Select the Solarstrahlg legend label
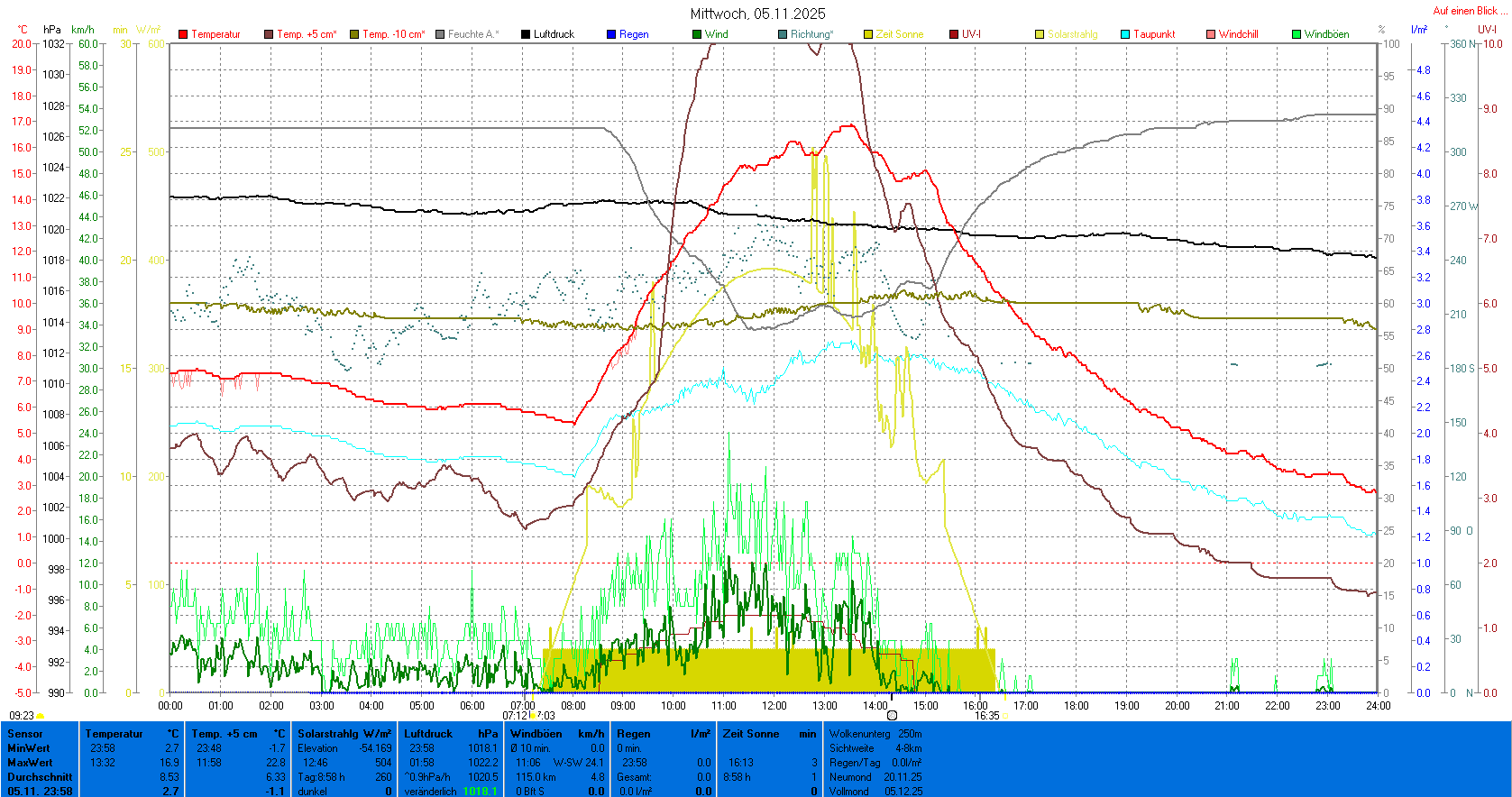This screenshot has height=797, width=1512. pyautogui.click(x=1072, y=34)
